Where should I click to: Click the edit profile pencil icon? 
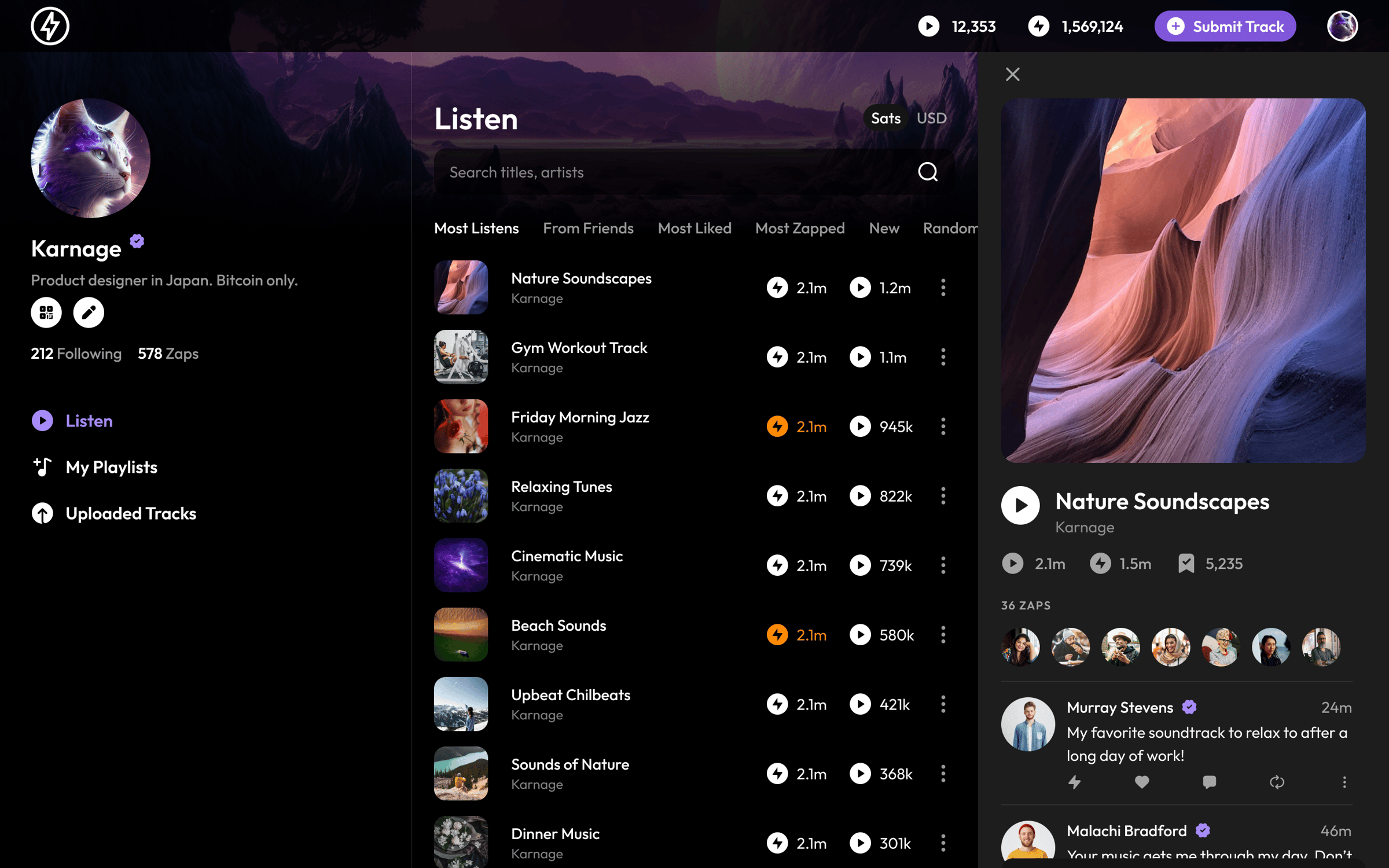[89, 312]
